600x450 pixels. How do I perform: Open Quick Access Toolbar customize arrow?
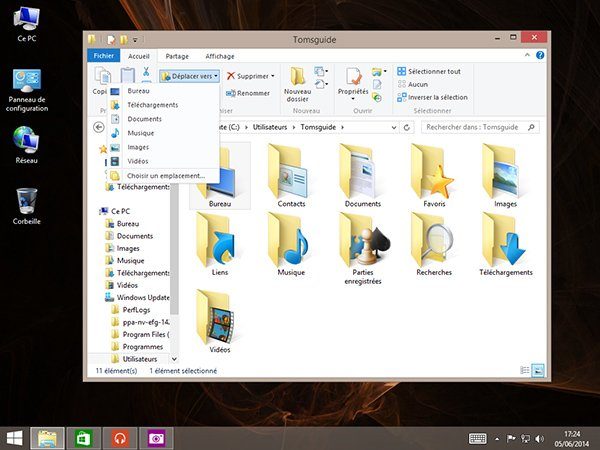coord(135,39)
